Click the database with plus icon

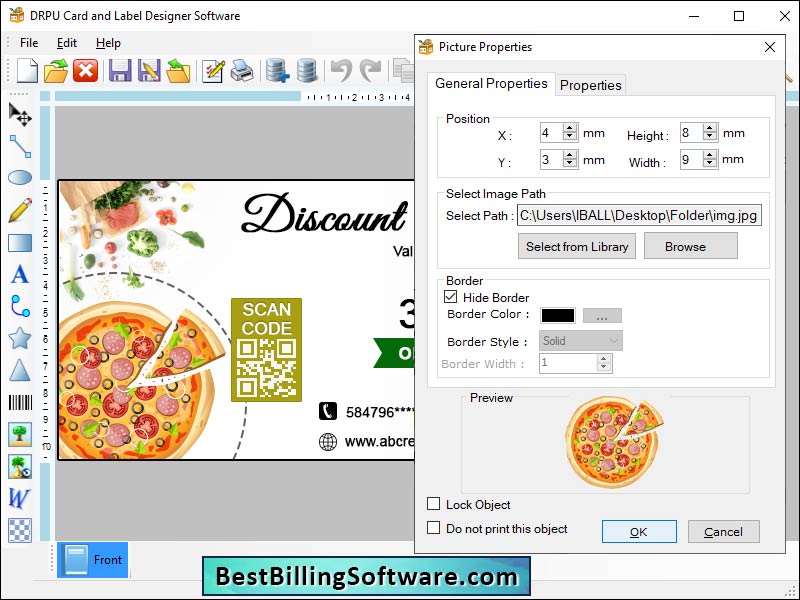pyautogui.click(x=277, y=70)
